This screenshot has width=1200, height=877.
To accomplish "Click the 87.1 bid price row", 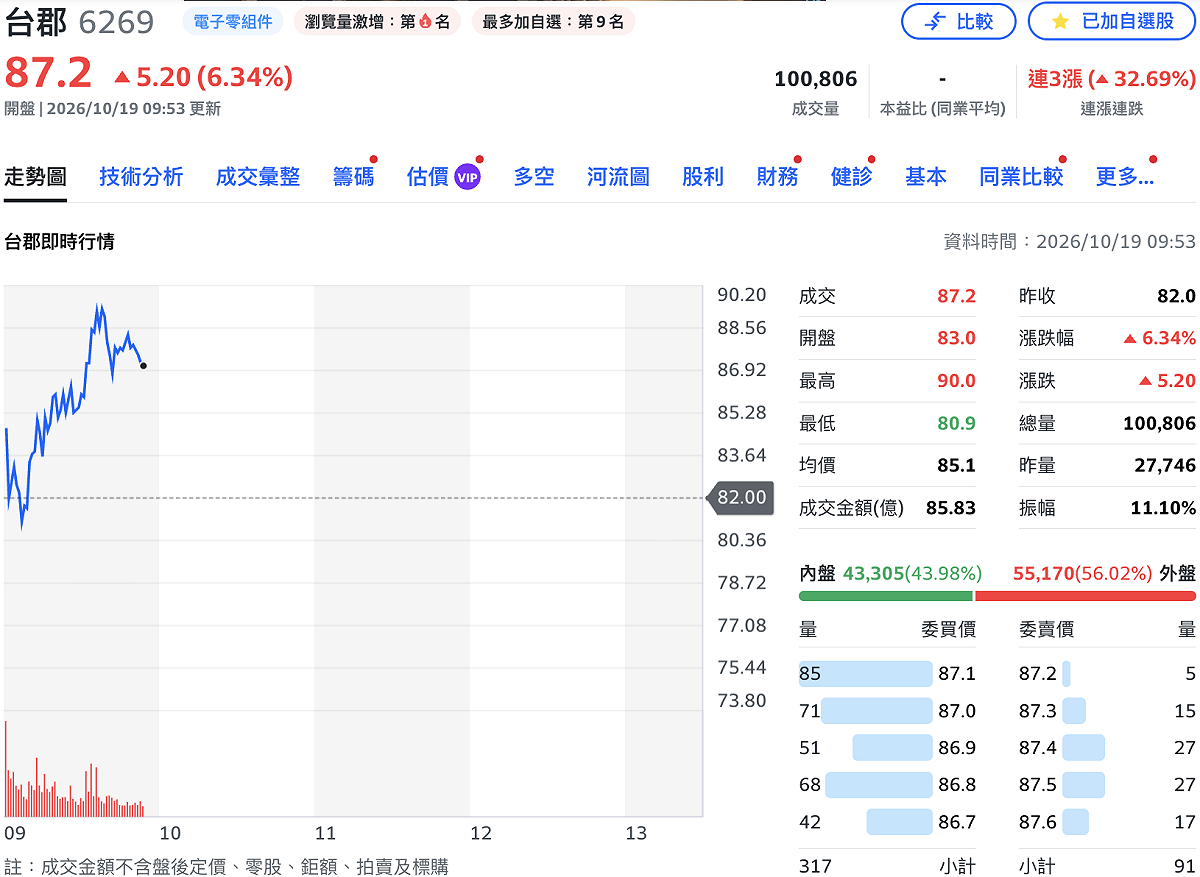I will pos(887,674).
